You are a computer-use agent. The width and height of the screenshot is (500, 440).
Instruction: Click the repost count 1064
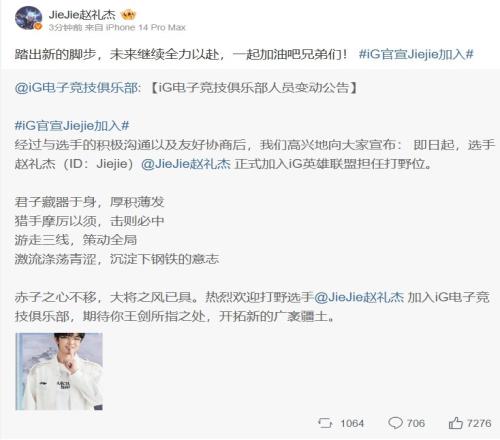(352, 423)
